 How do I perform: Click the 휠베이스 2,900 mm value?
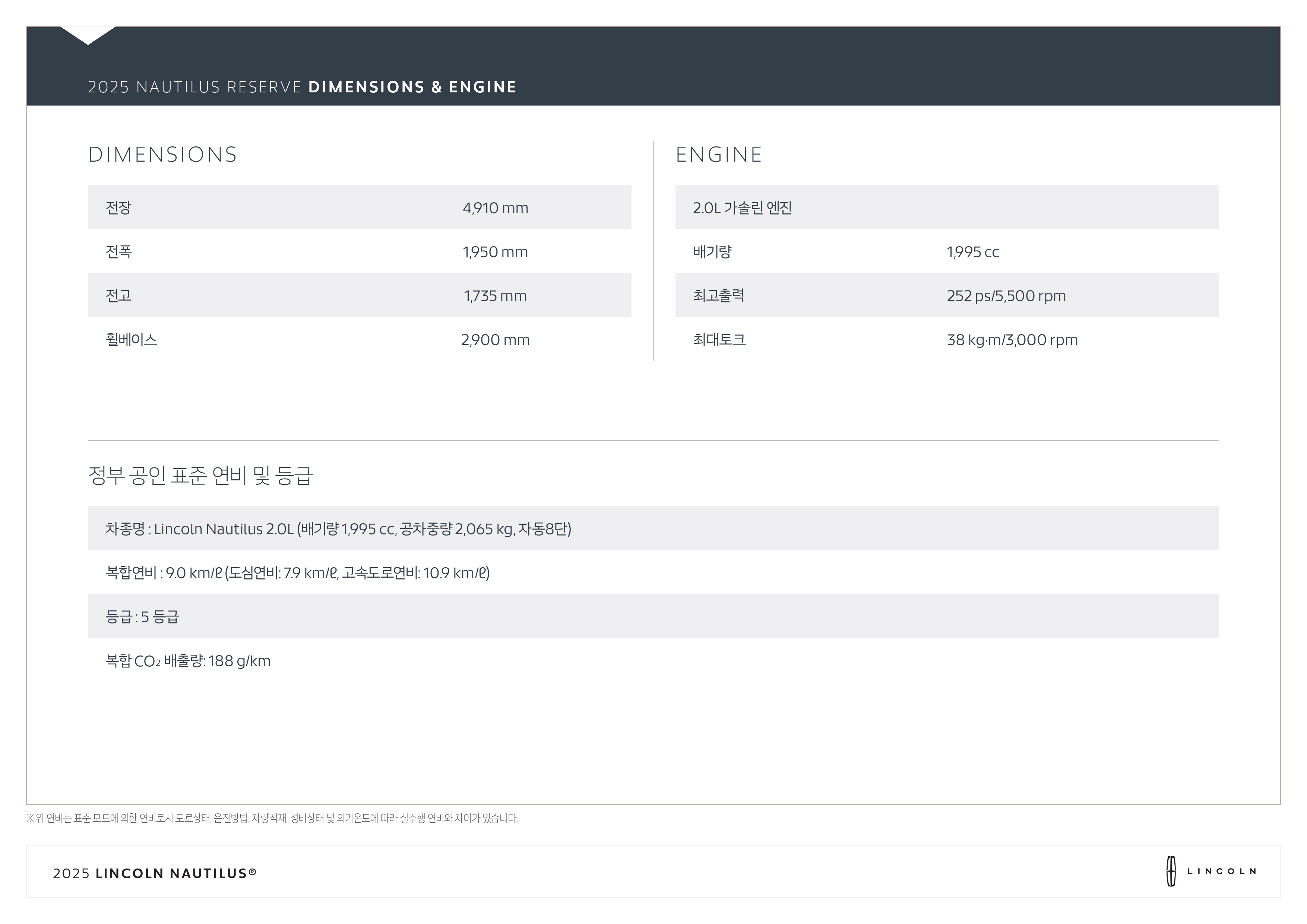tap(495, 340)
